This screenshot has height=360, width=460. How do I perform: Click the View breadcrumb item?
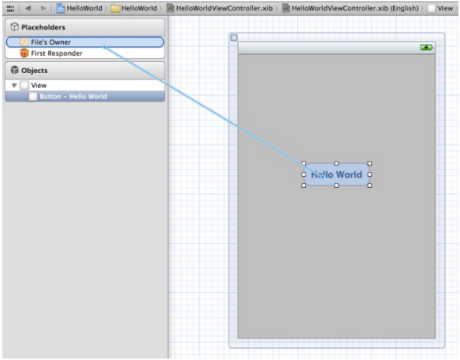(440, 8)
